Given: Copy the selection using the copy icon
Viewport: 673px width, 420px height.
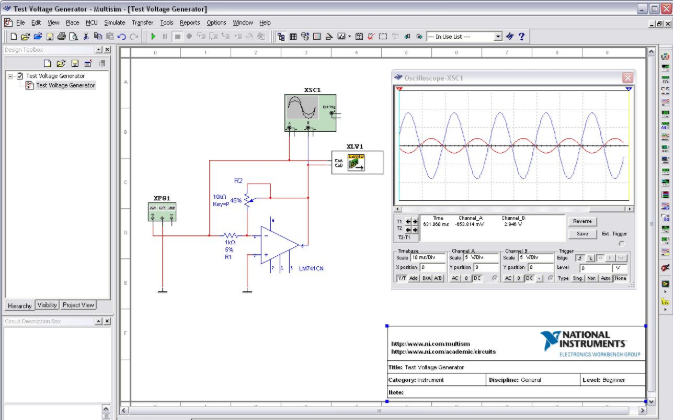Looking at the screenshot, I should [x=98, y=37].
